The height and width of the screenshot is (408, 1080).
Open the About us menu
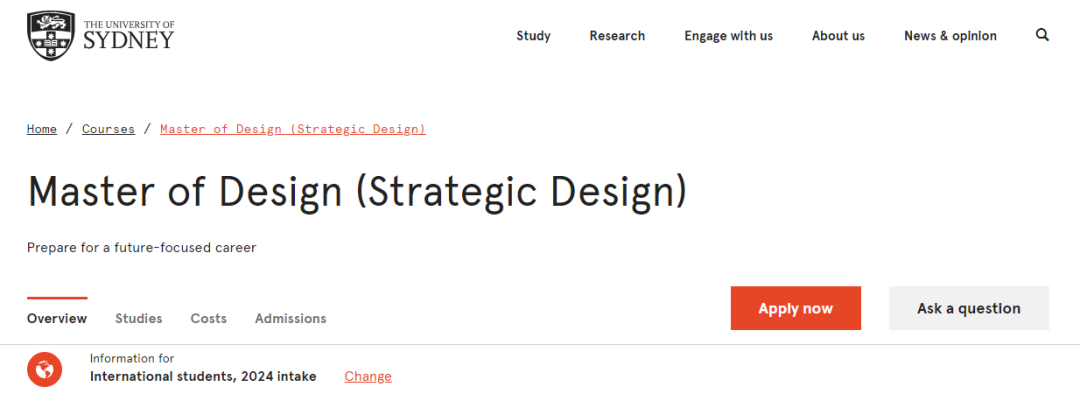pos(838,36)
